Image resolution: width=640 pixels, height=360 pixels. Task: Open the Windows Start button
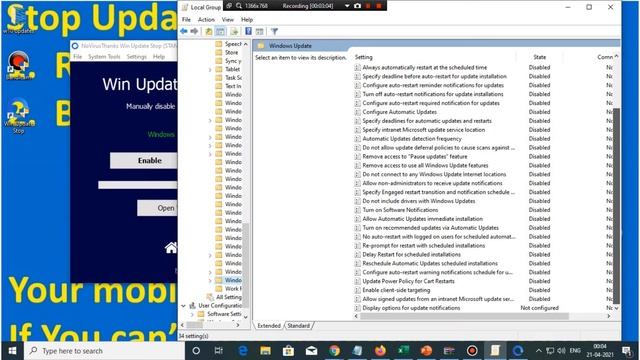pos(12,351)
